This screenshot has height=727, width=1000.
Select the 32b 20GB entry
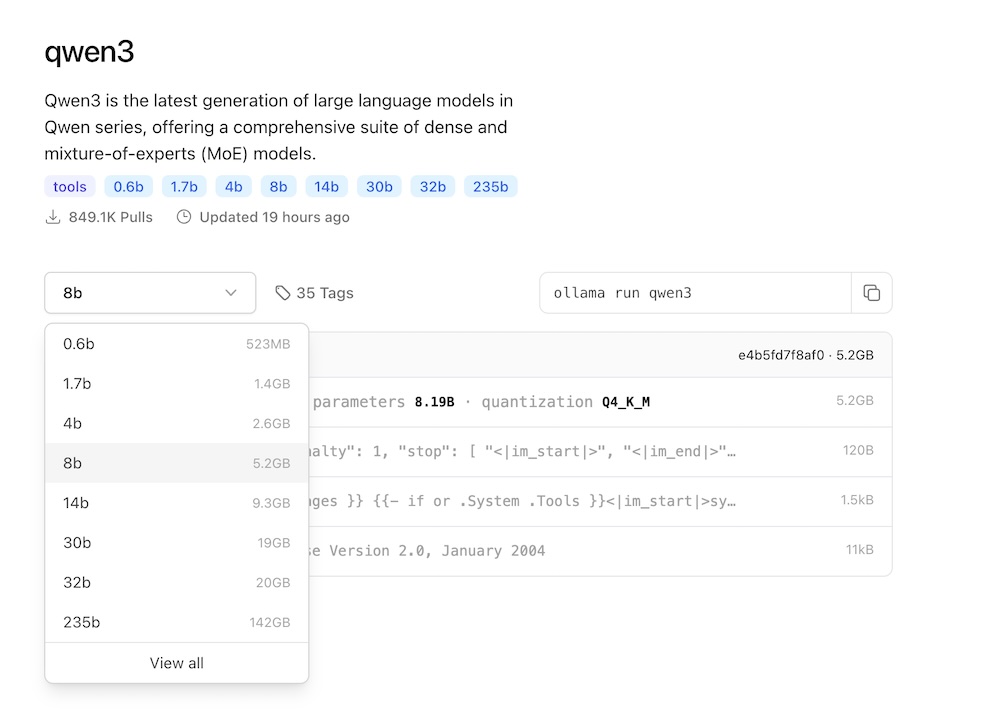(177, 582)
